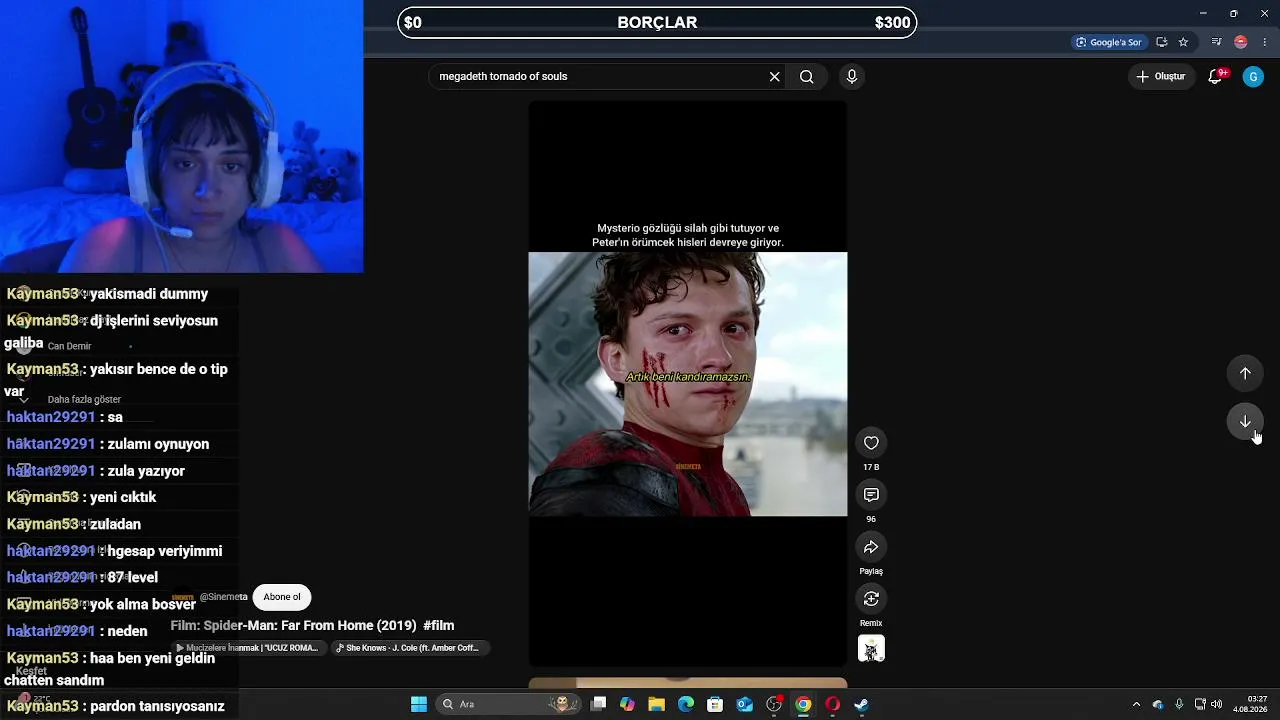Share the Short via Paylaş
The image size is (1280, 720).
click(871, 547)
